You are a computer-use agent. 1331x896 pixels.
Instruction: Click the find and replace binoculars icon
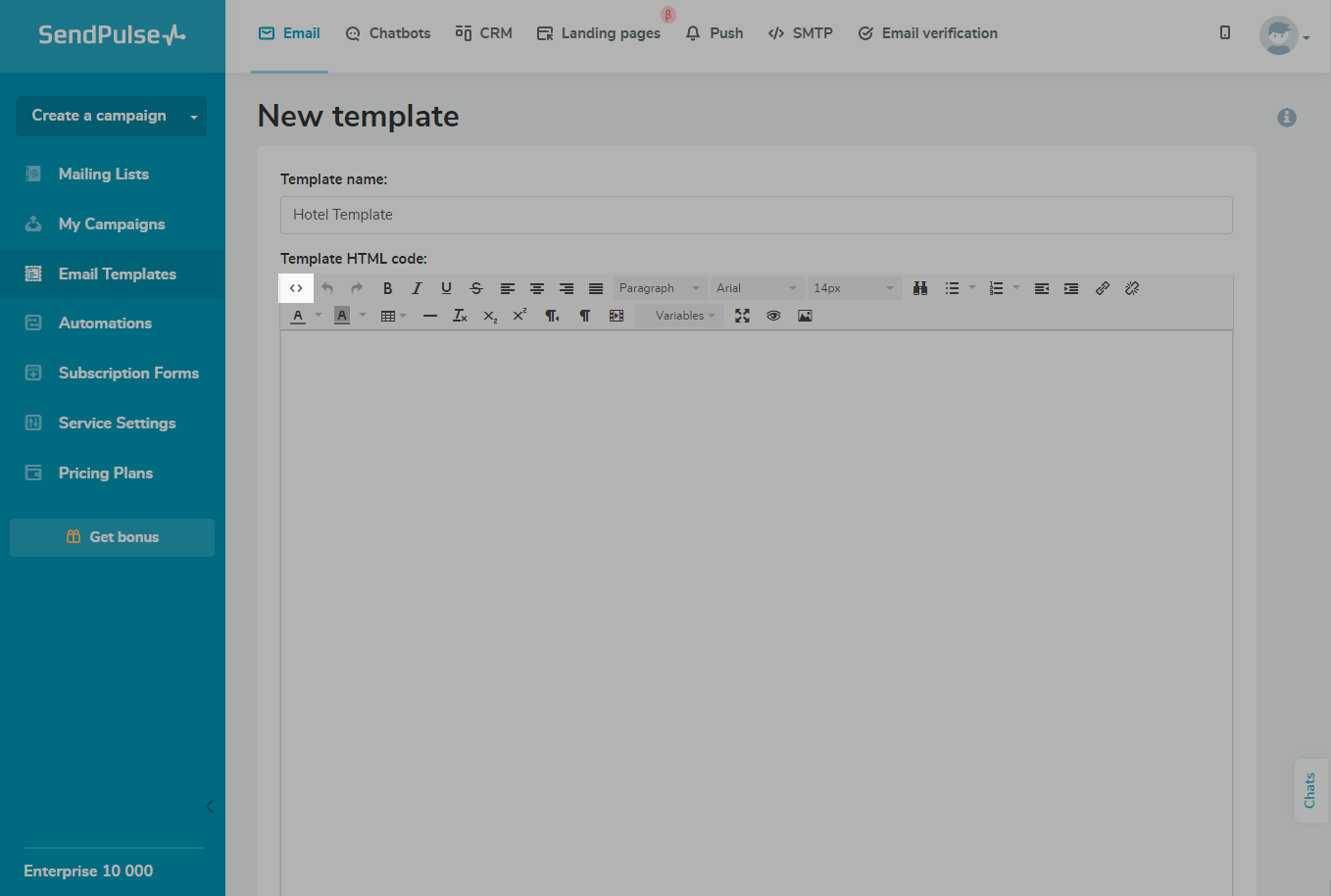pos(920,288)
